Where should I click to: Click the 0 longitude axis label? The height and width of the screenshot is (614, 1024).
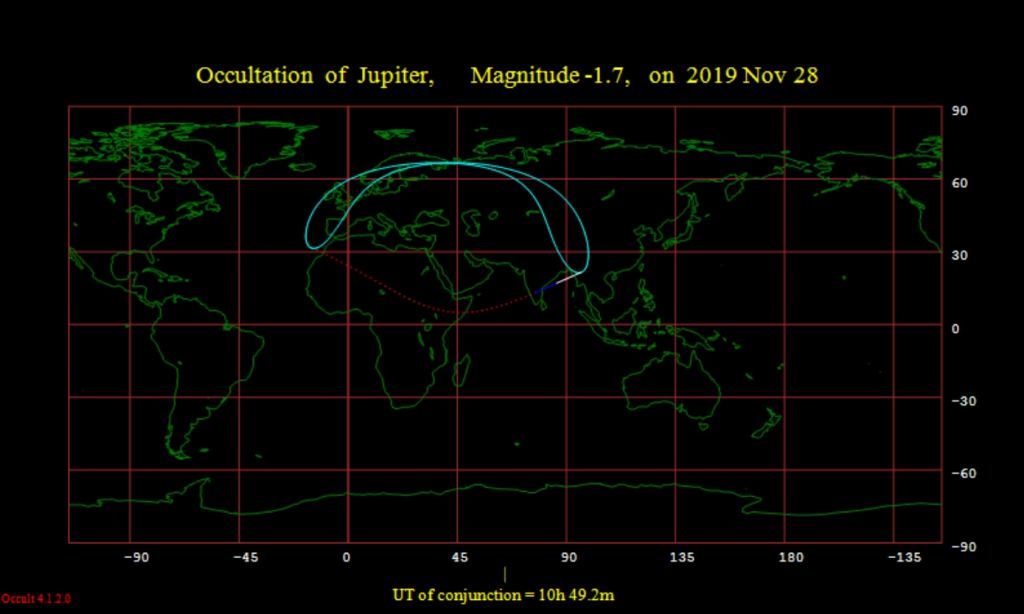click(347, 556)
